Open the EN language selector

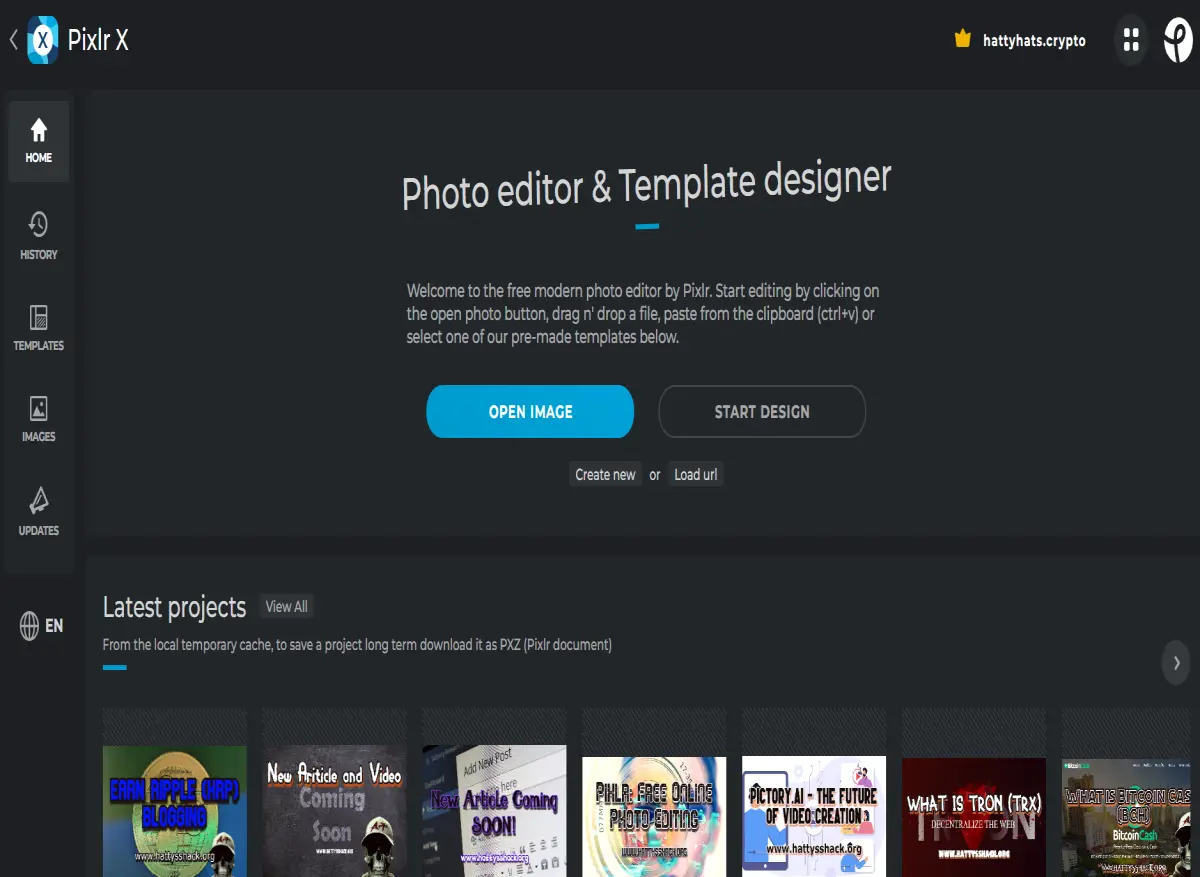(x=41, y=626)
